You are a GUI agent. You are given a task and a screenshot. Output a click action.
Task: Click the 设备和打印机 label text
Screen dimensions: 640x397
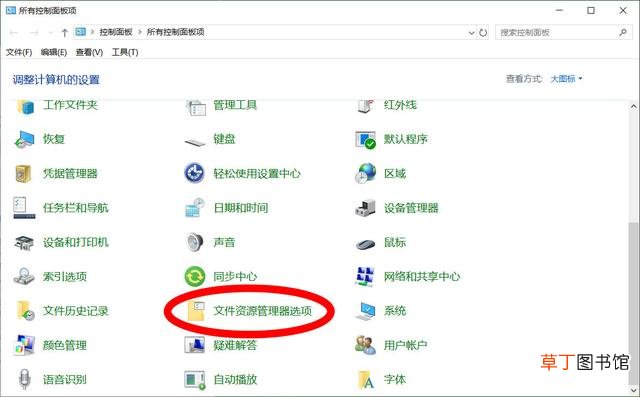(x=76, y=242)
